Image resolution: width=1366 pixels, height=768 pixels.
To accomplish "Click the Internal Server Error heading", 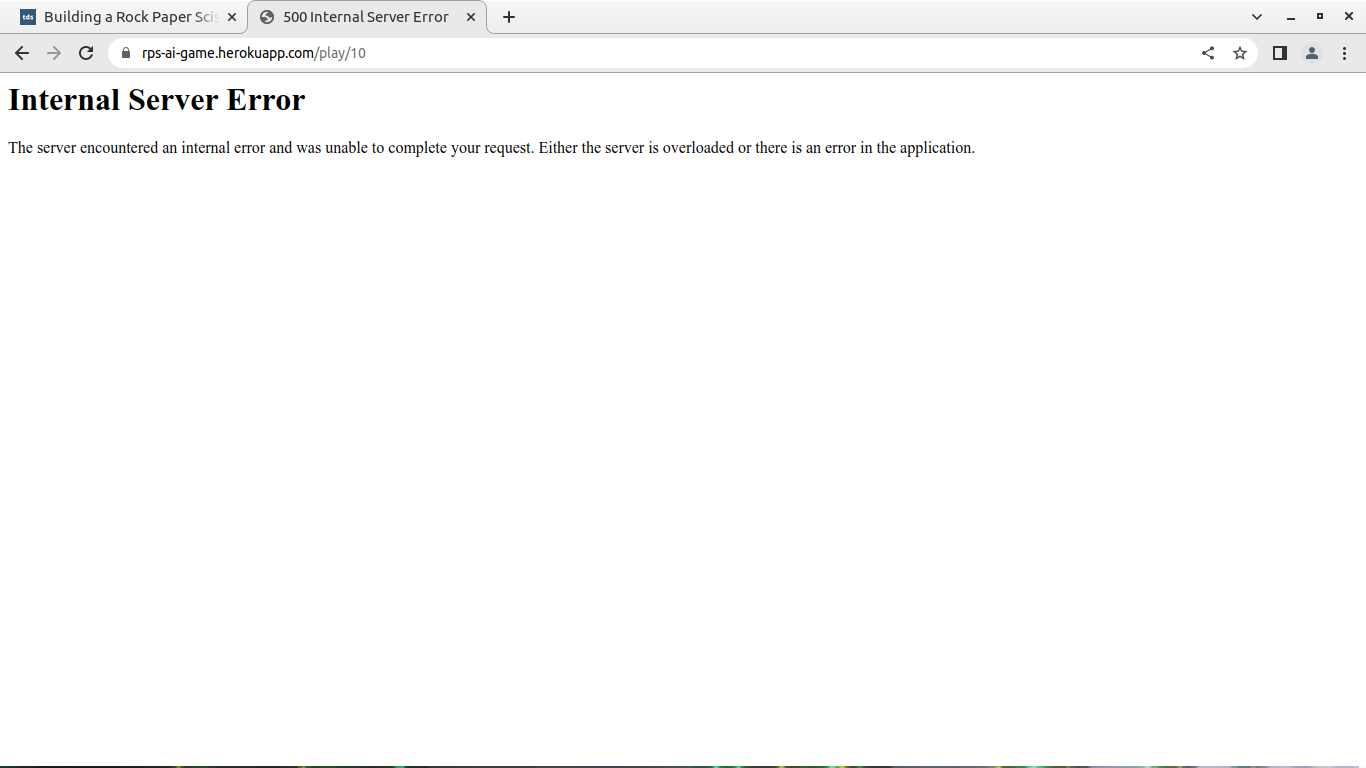I will tap(157, 100).
